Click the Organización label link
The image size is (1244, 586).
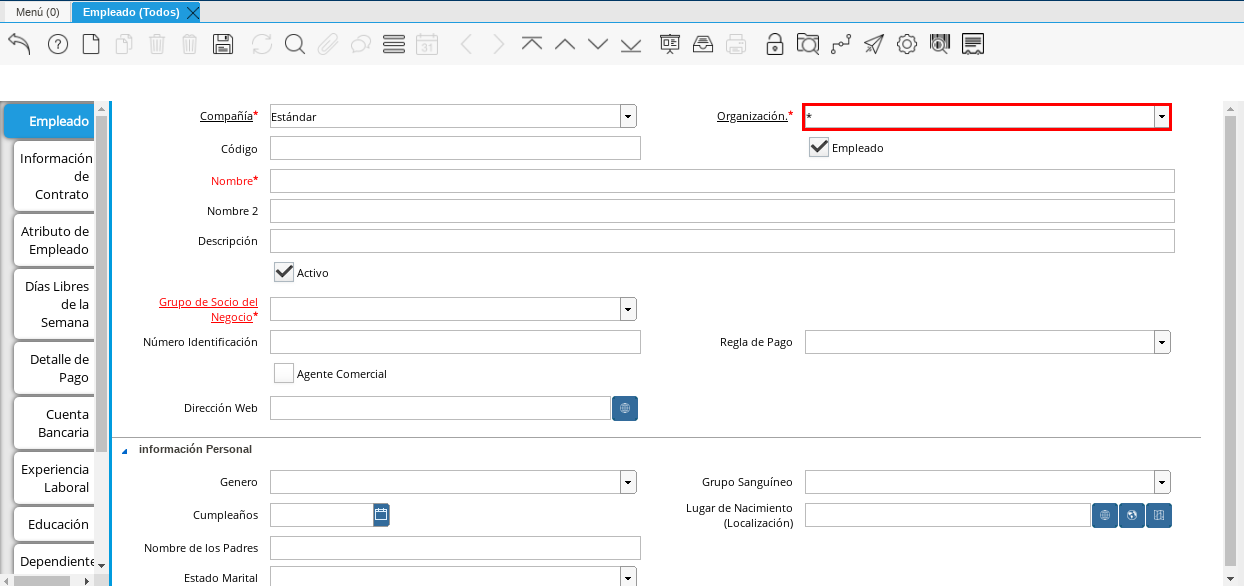tap(752, 116)
